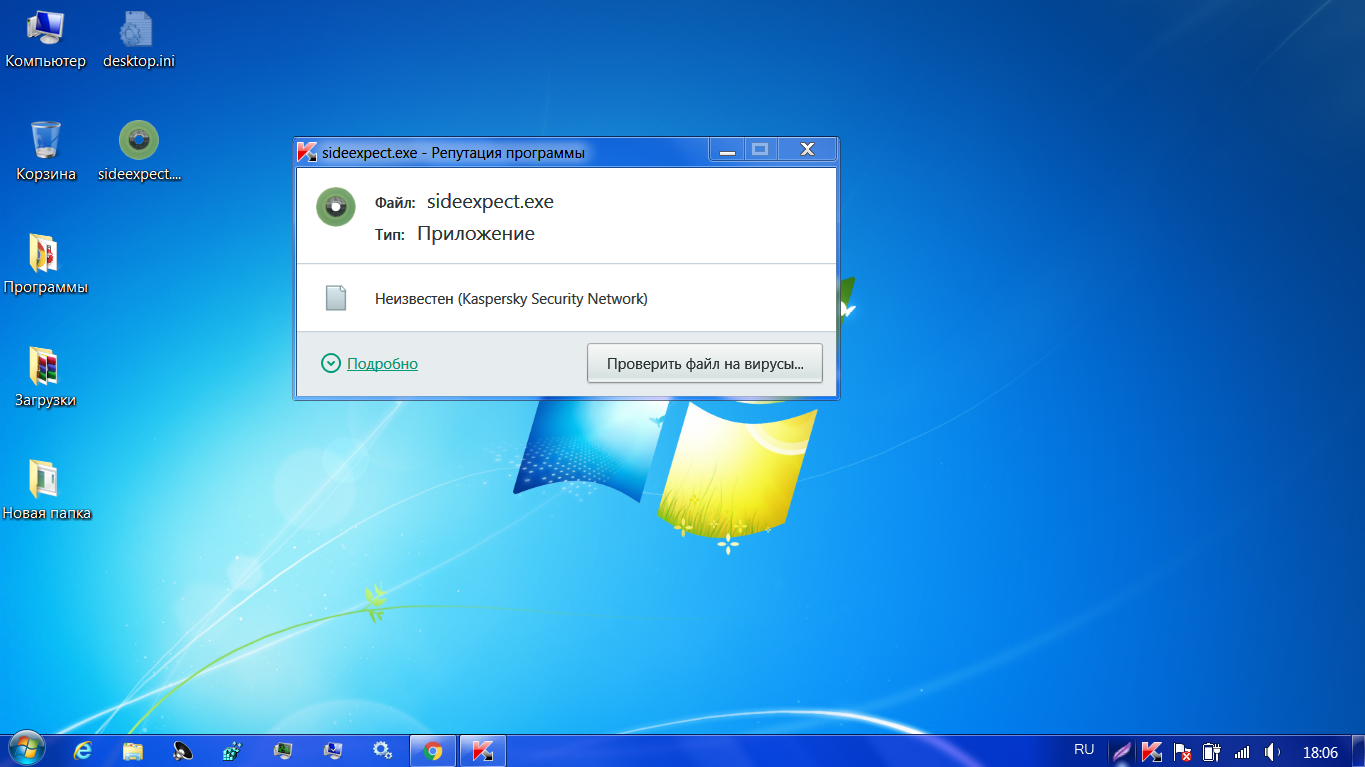1365x767 pixels.
Task: Open the Программы folder icon
Action: (46, 265)
